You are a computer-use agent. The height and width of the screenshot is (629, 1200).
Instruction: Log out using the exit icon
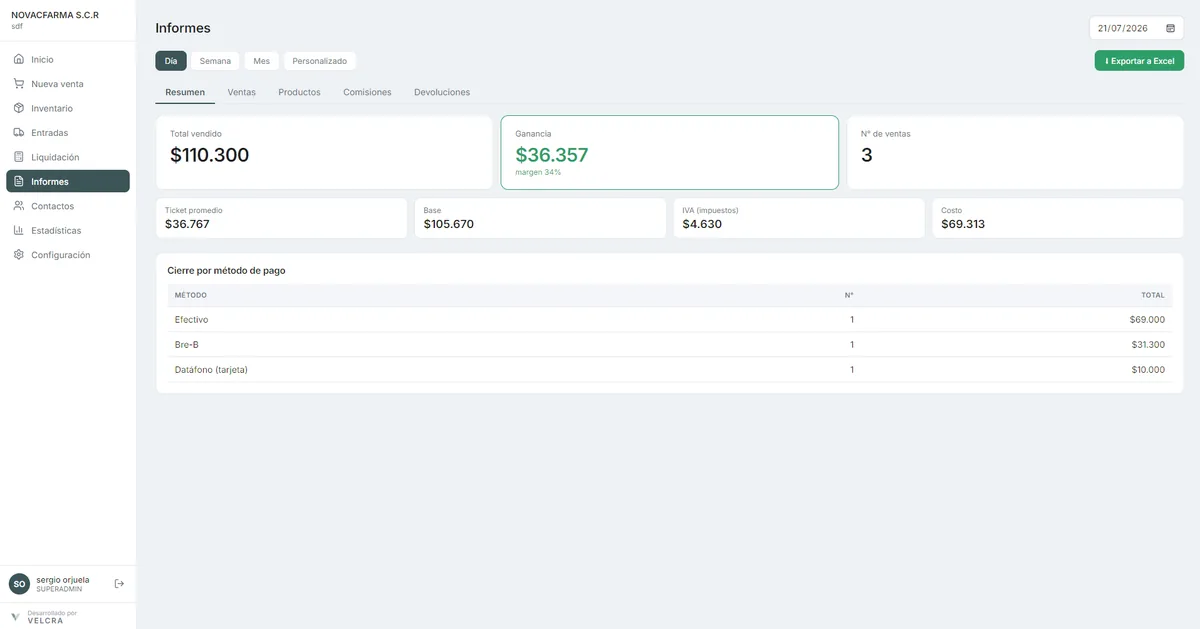119,583
